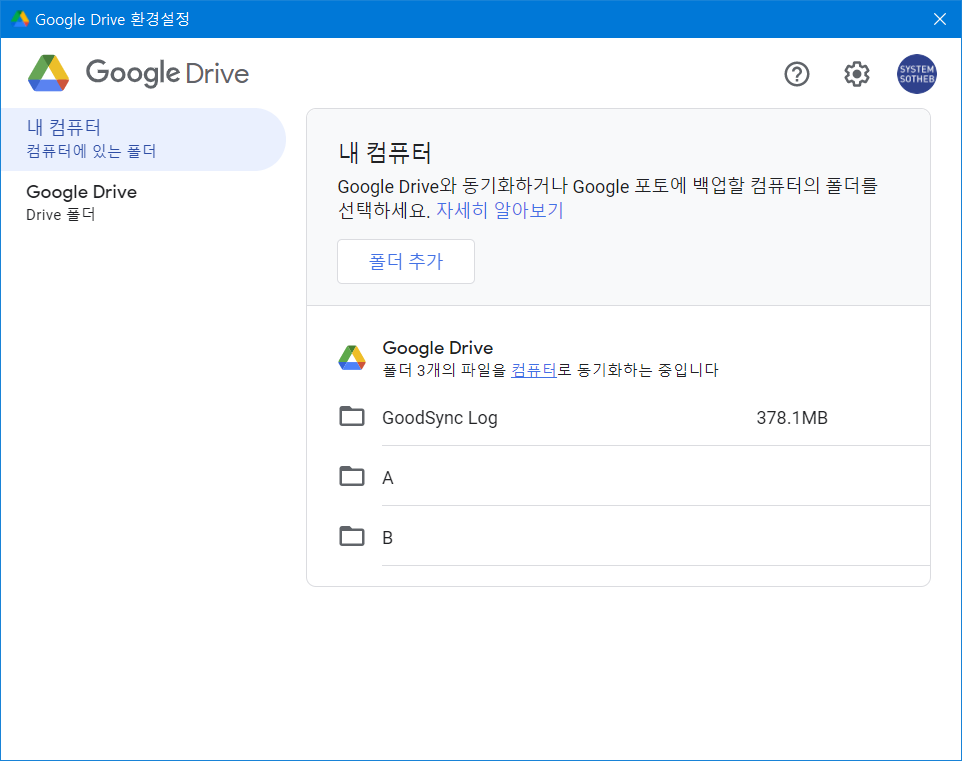The height and width of the screenshot is (761, 962).
Task: Click the folder icon for folder B
Action: pos(352,536)
